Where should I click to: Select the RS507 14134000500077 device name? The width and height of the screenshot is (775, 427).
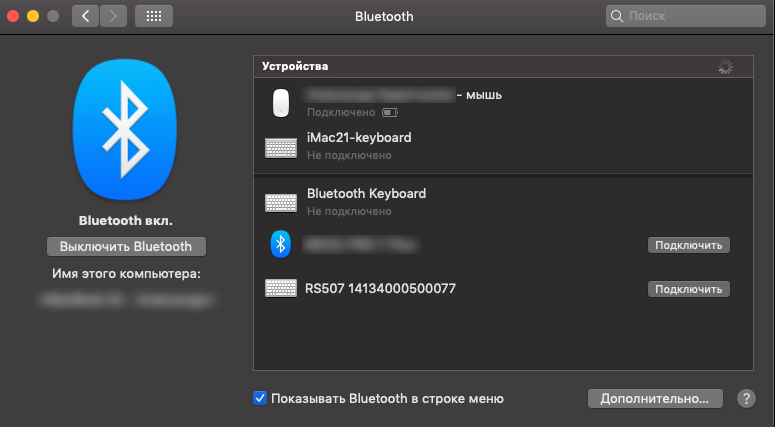[381, 289]
